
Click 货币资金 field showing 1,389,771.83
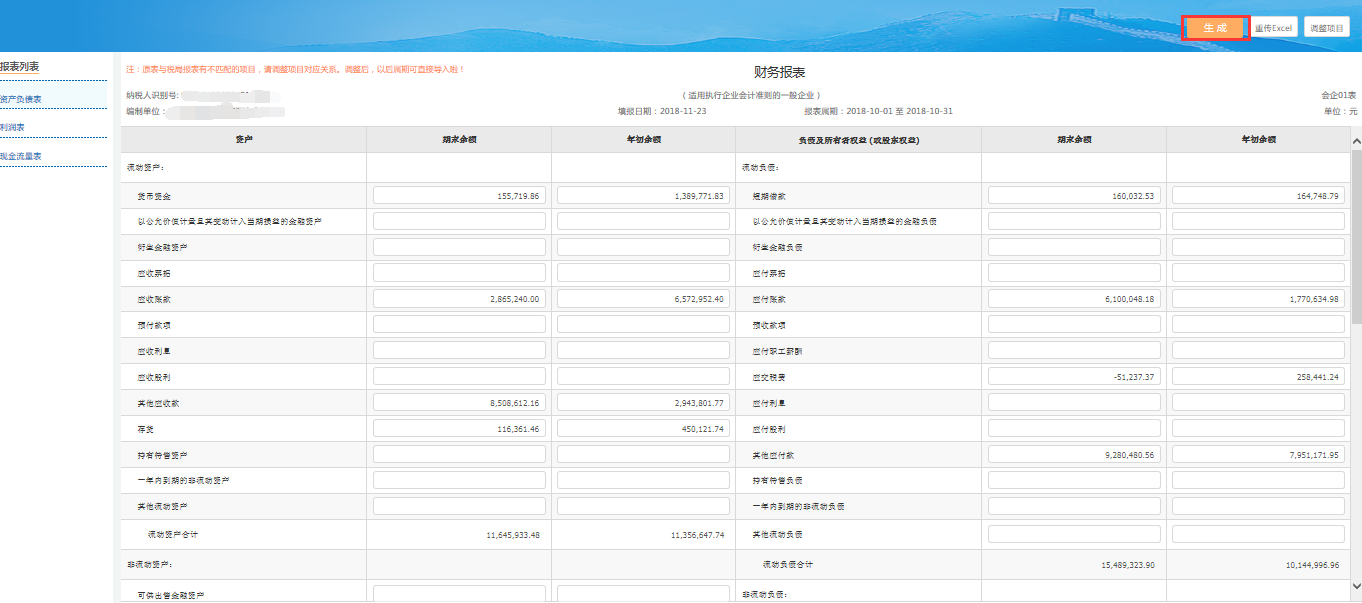[643, 196]
